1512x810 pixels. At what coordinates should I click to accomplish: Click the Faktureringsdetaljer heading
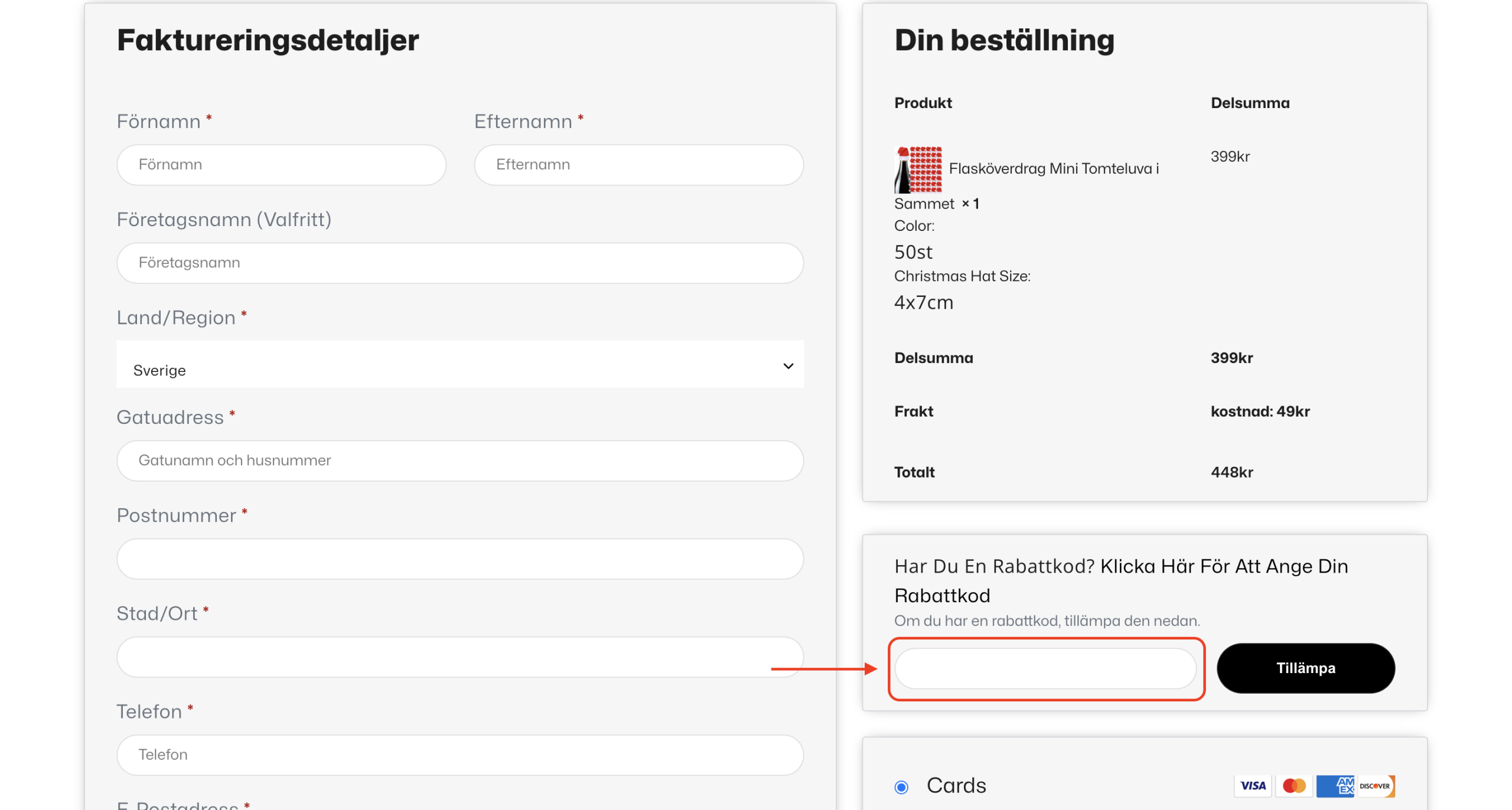pos(268,40)
